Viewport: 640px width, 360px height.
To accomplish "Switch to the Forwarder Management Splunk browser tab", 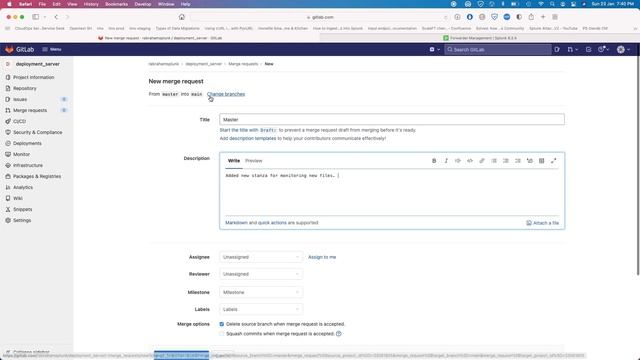I will [480, 38].
